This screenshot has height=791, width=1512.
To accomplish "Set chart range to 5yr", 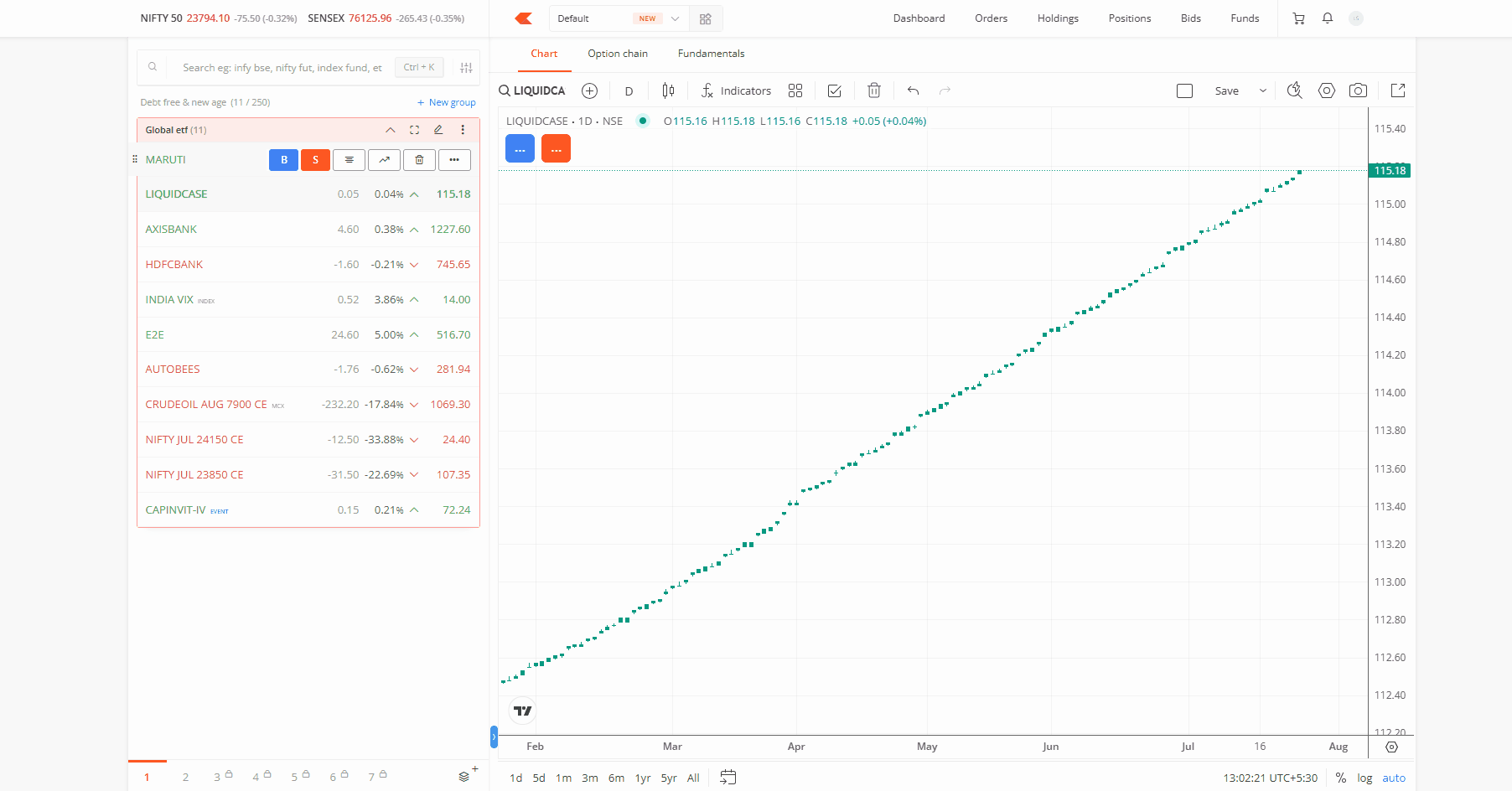I will tap(669, 778).
